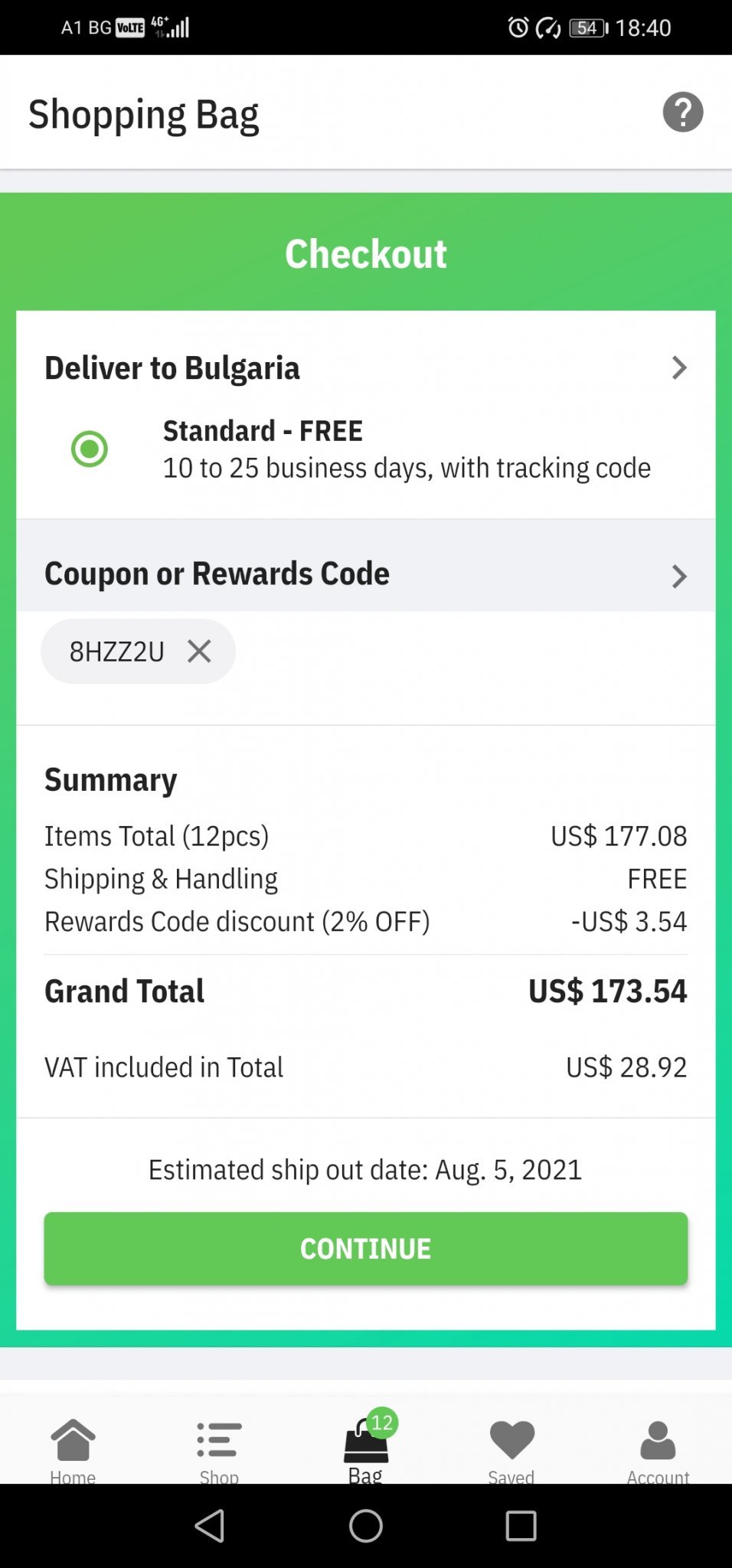The width and height of the screenshot is (732, 1568).
Task: Tap the Deliver to Bulgaria heading
Action: point(172,368)
